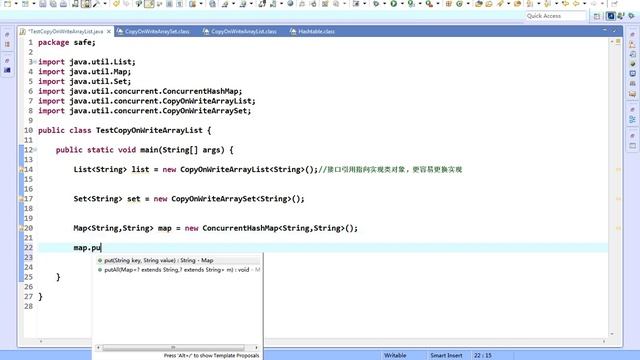Click the Chinese comment on line 14

pyautogui.click(x=390, y=169)
